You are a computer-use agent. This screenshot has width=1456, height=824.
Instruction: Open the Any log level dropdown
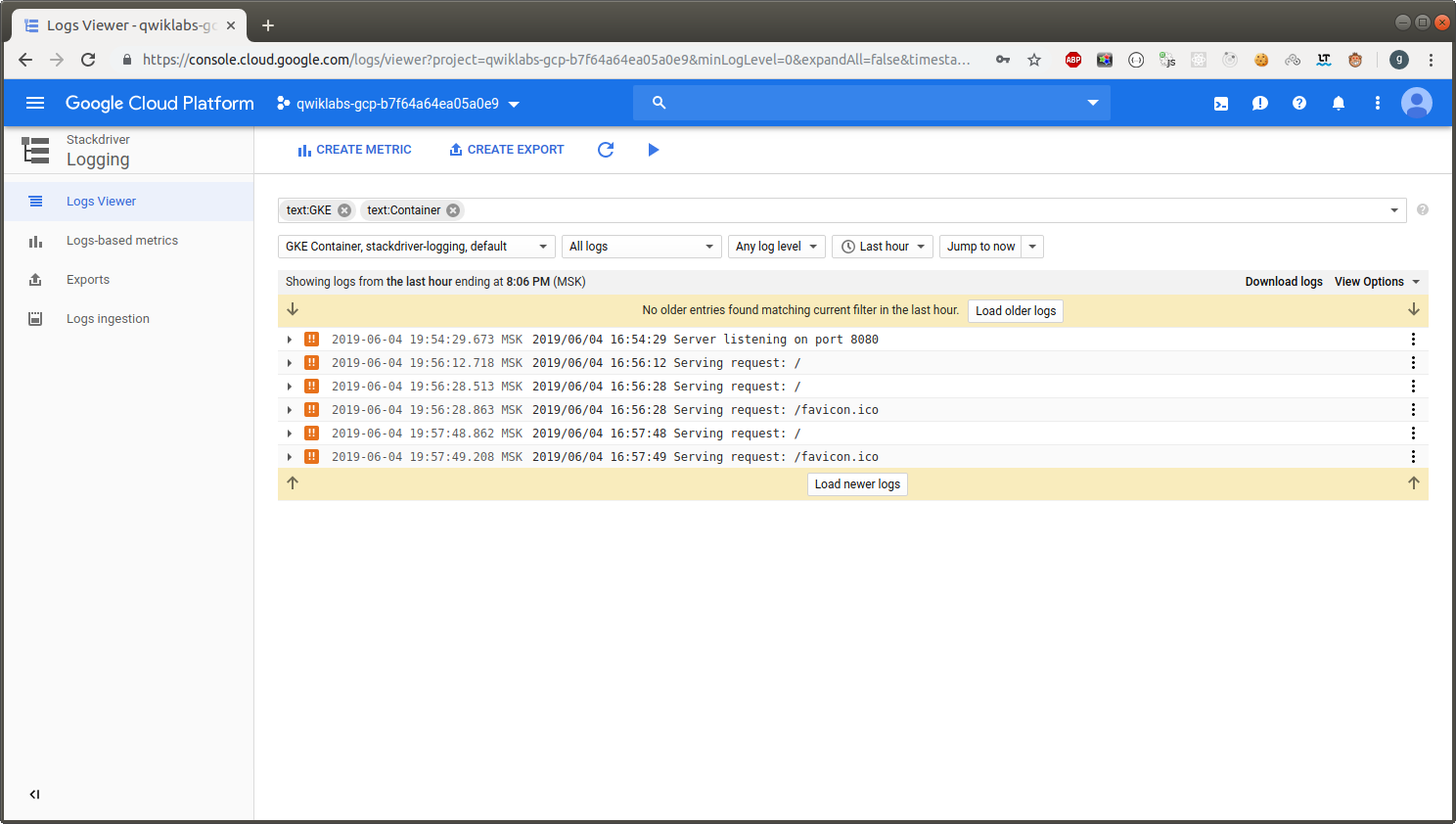click(x=777, y=247)
